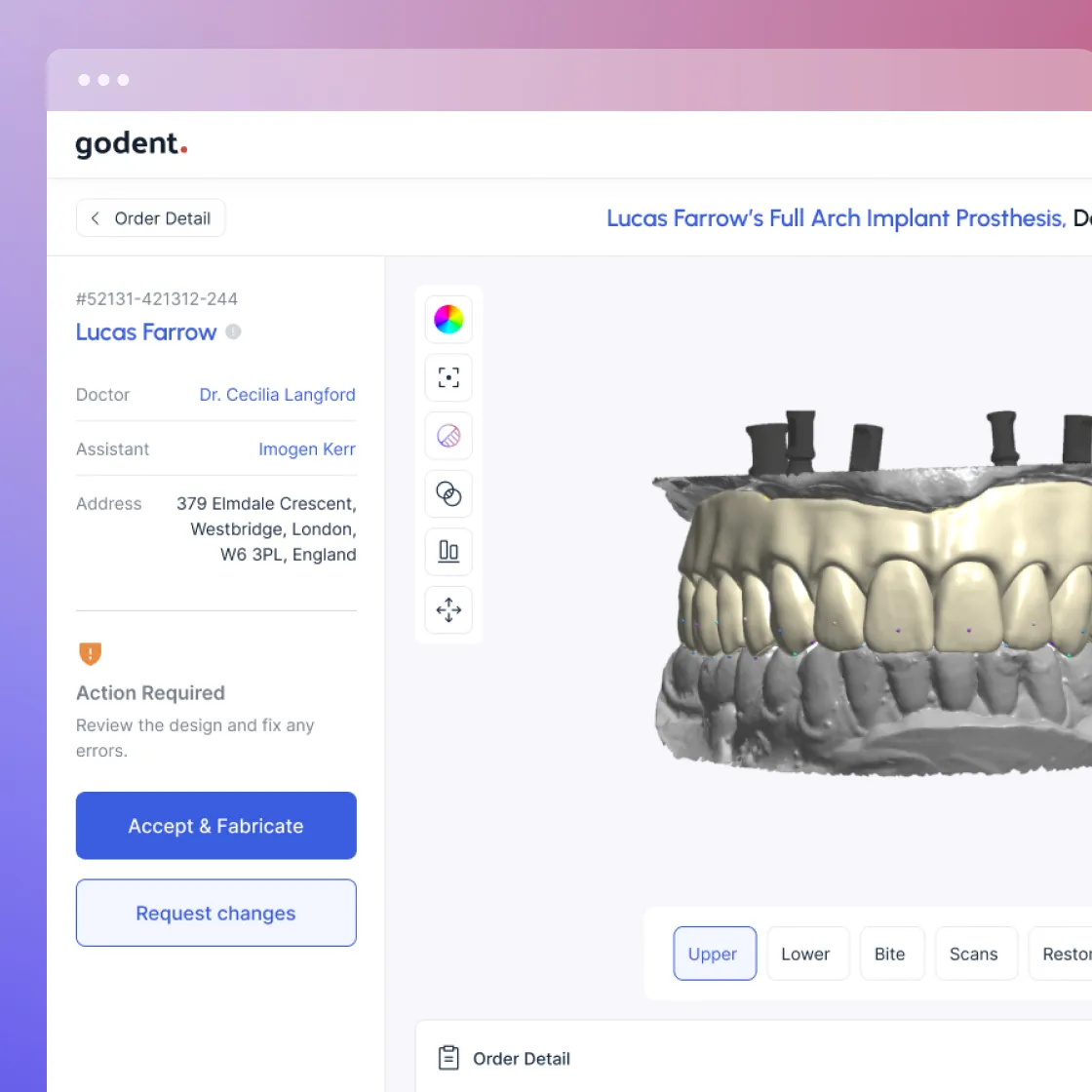
Task: Open Imogen Kerr assistant link
Action: pyautogui.click(x=306, y=449)
